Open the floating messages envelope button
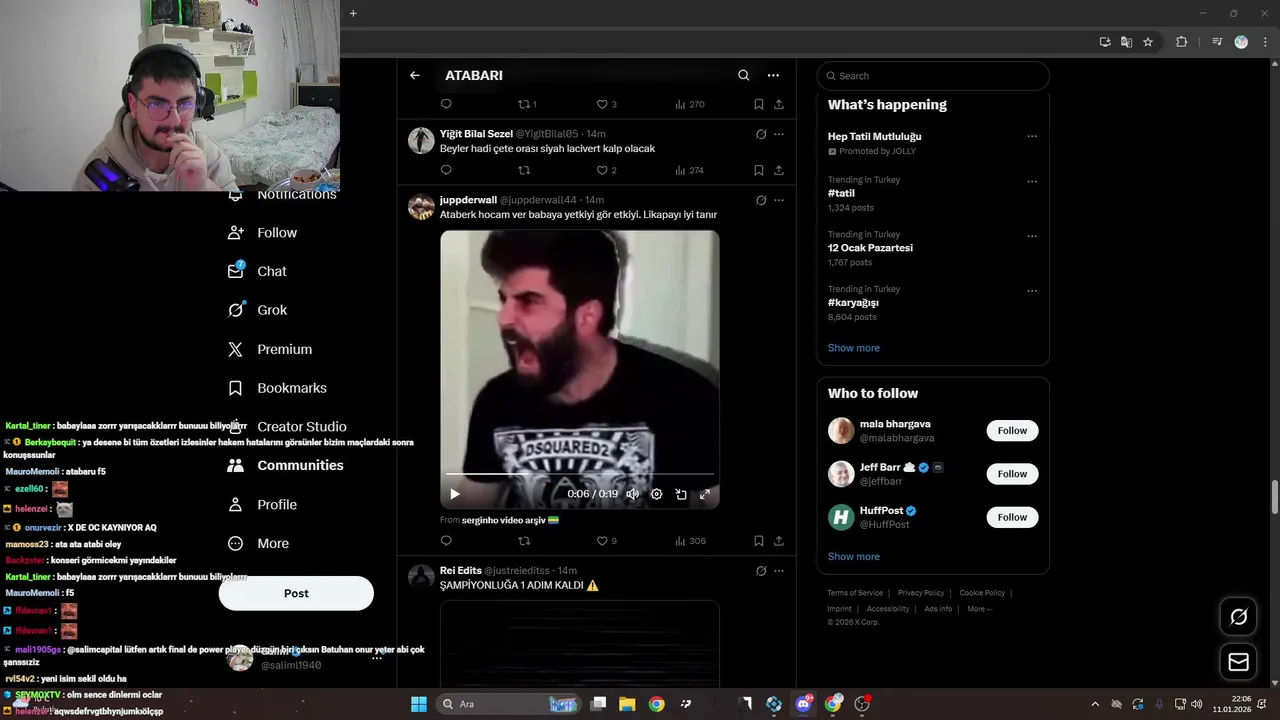Screen dimensions: 1280x720 point(1238,662)
